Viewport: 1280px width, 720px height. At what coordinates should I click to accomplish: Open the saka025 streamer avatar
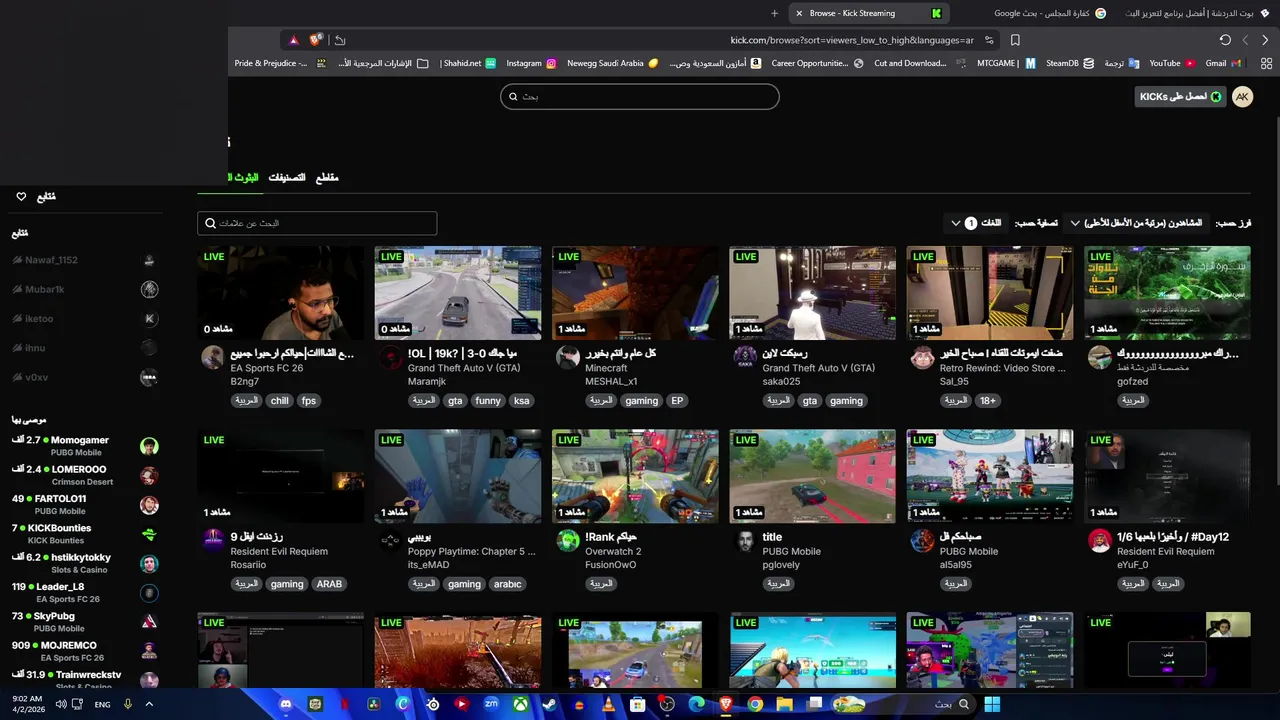745,358
